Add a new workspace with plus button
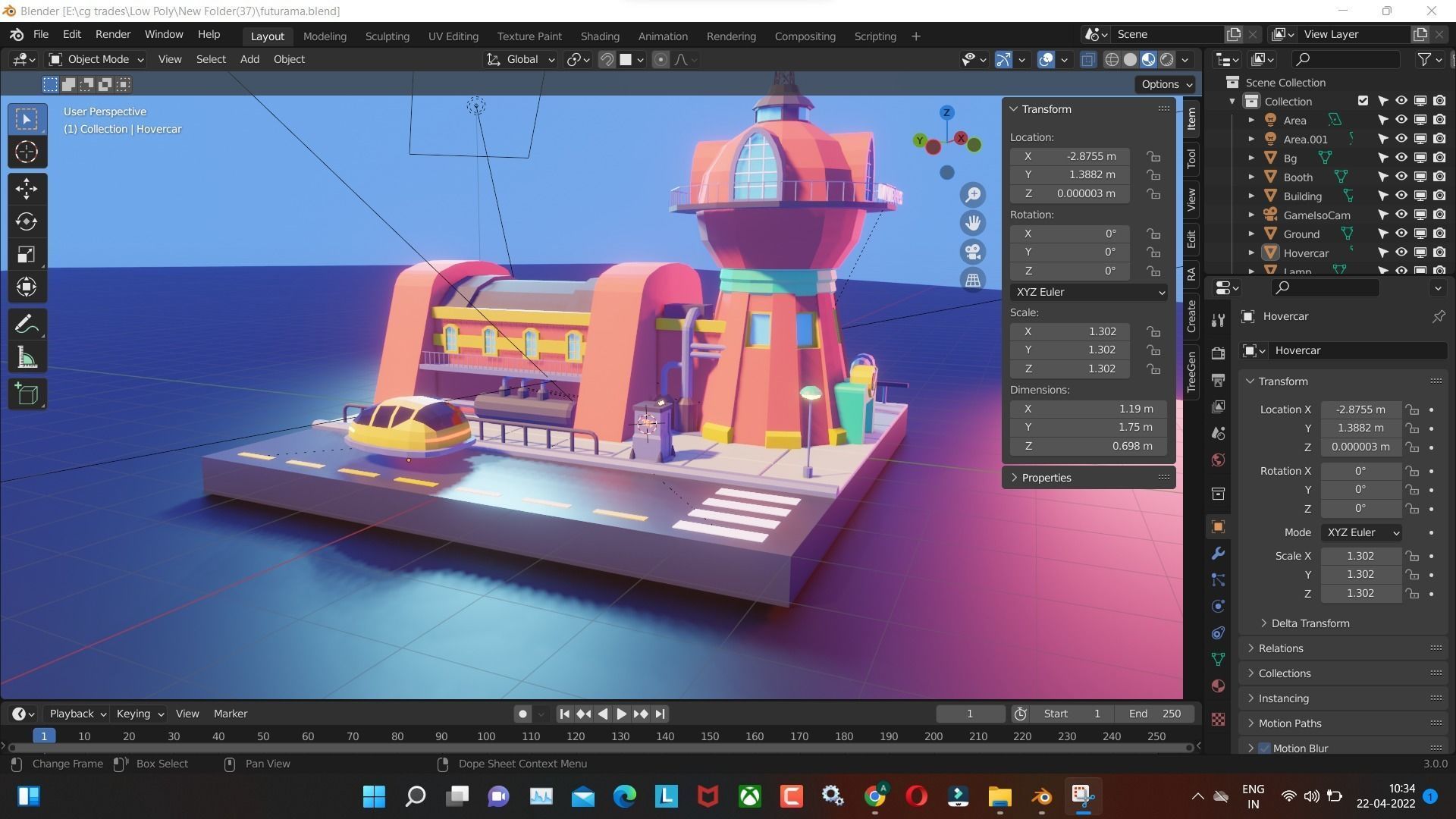Screen dimensions: 1456x819 [x=915, y=36]
